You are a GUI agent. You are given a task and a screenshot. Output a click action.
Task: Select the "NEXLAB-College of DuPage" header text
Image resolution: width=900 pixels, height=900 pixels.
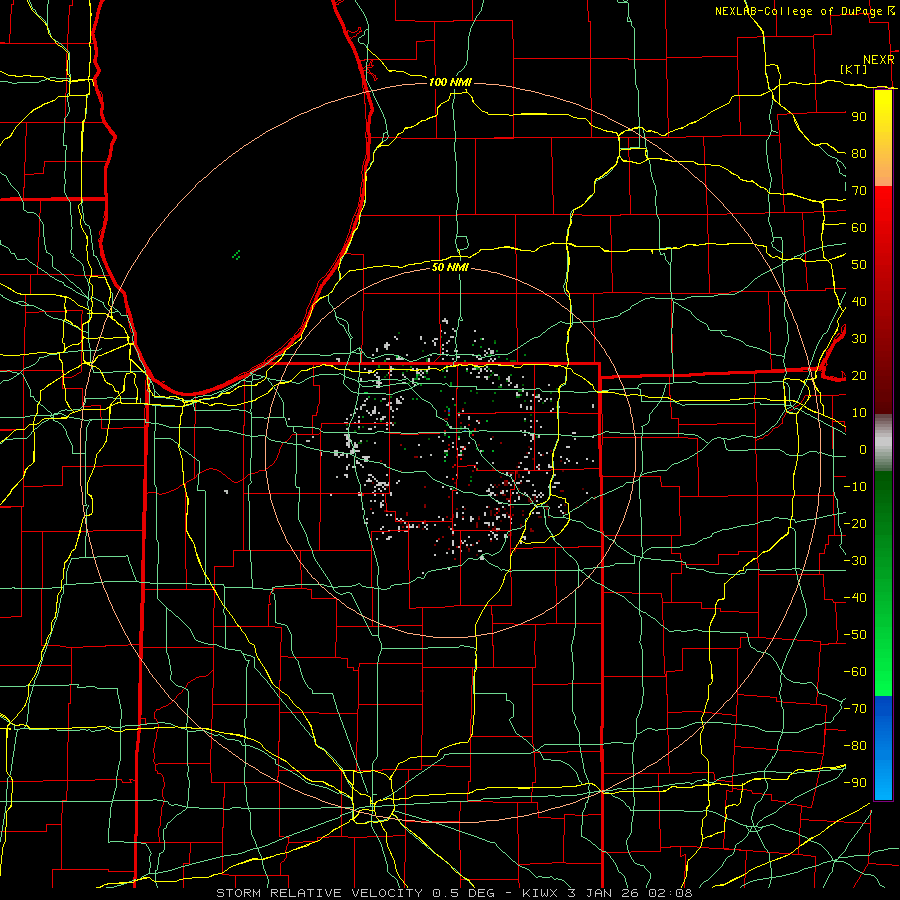[798, 11]
